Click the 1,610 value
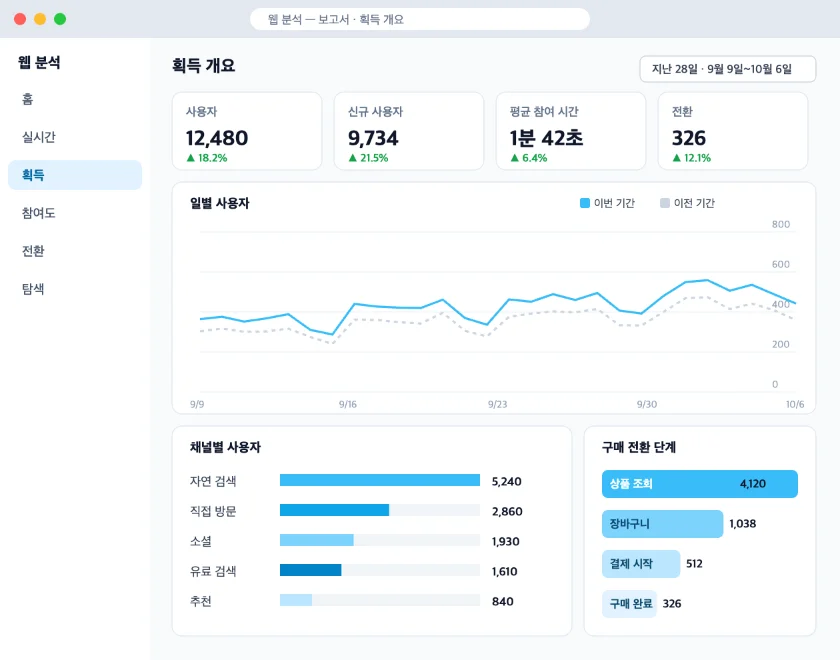This screenshot has width=840, height=660. click(x=505, y=572)
